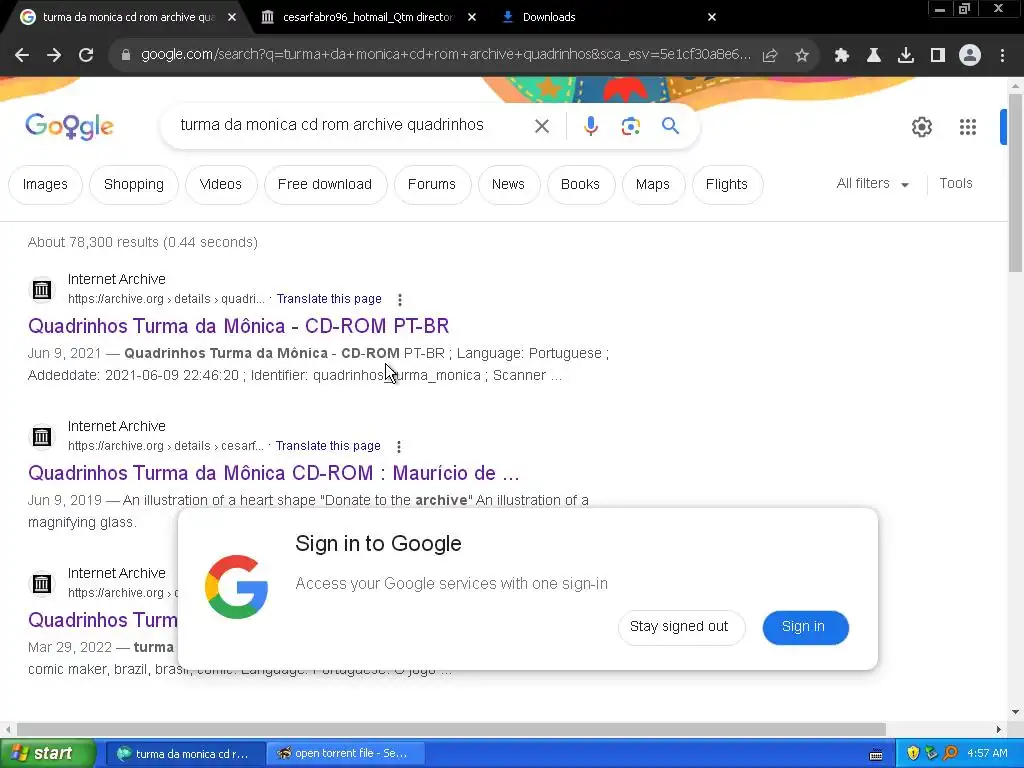Viewport: 1024px width, 768px height.
Task: Open the Extensions puzzle-piece menu
Action: pyautogui.click(x=842, y=56)
